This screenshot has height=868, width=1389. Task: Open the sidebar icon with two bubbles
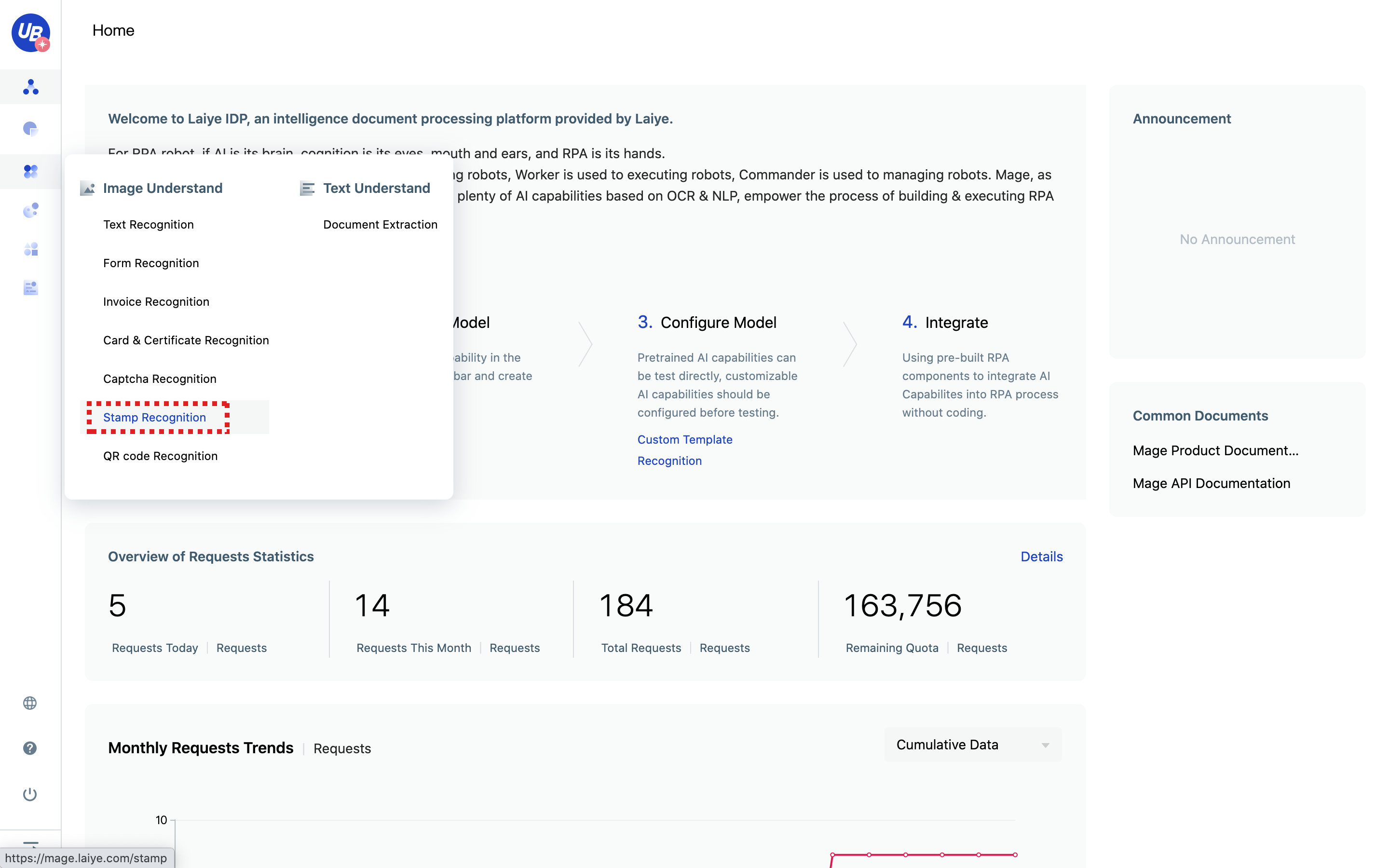point(30,210)
